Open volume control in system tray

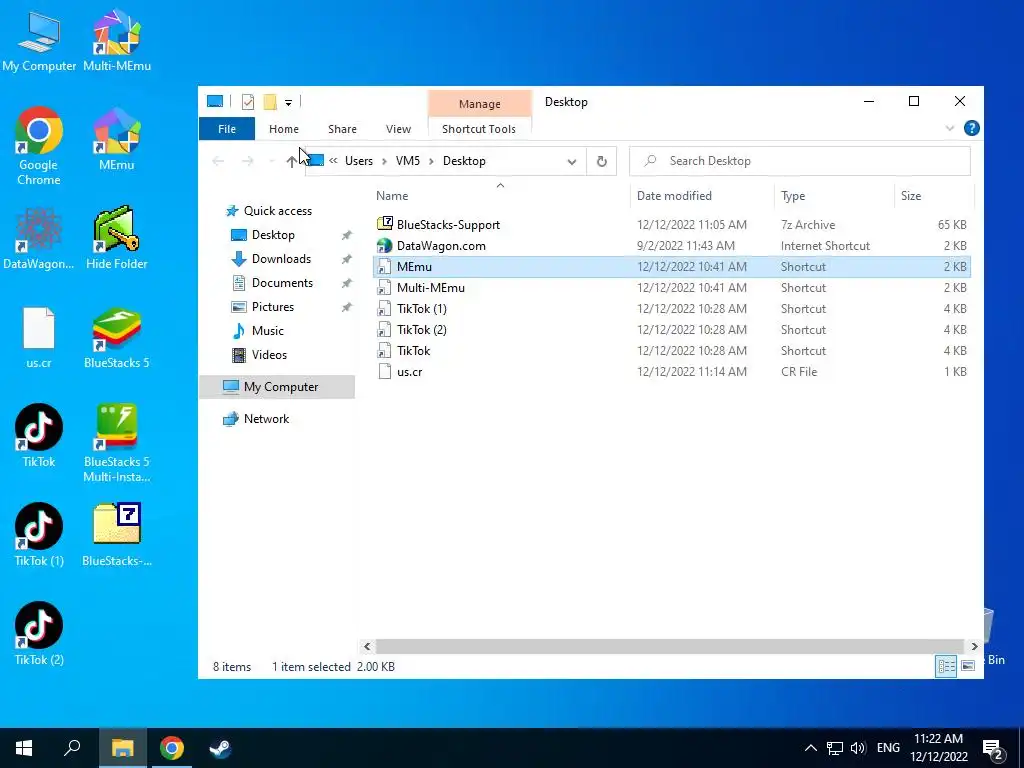pyautogui.click(x=858, y=748)
